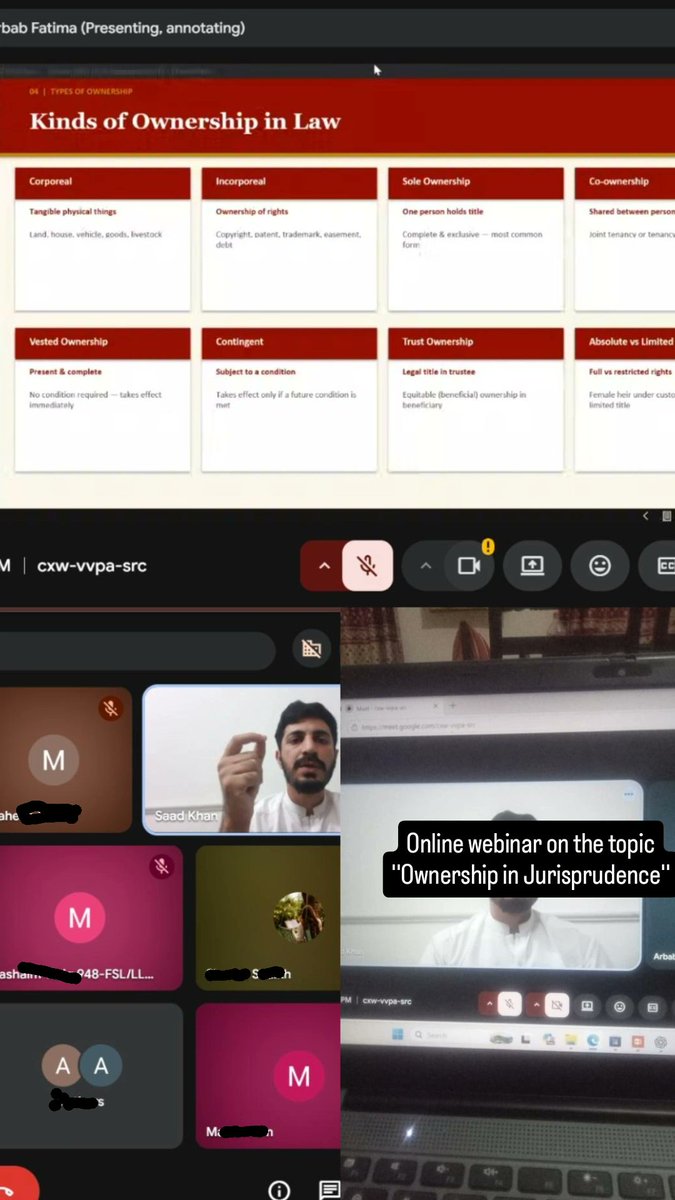675x1200 pixels.
Task: Open audio chevron on the photographed laptop toolbar
Action: (x=488, y=1003)
